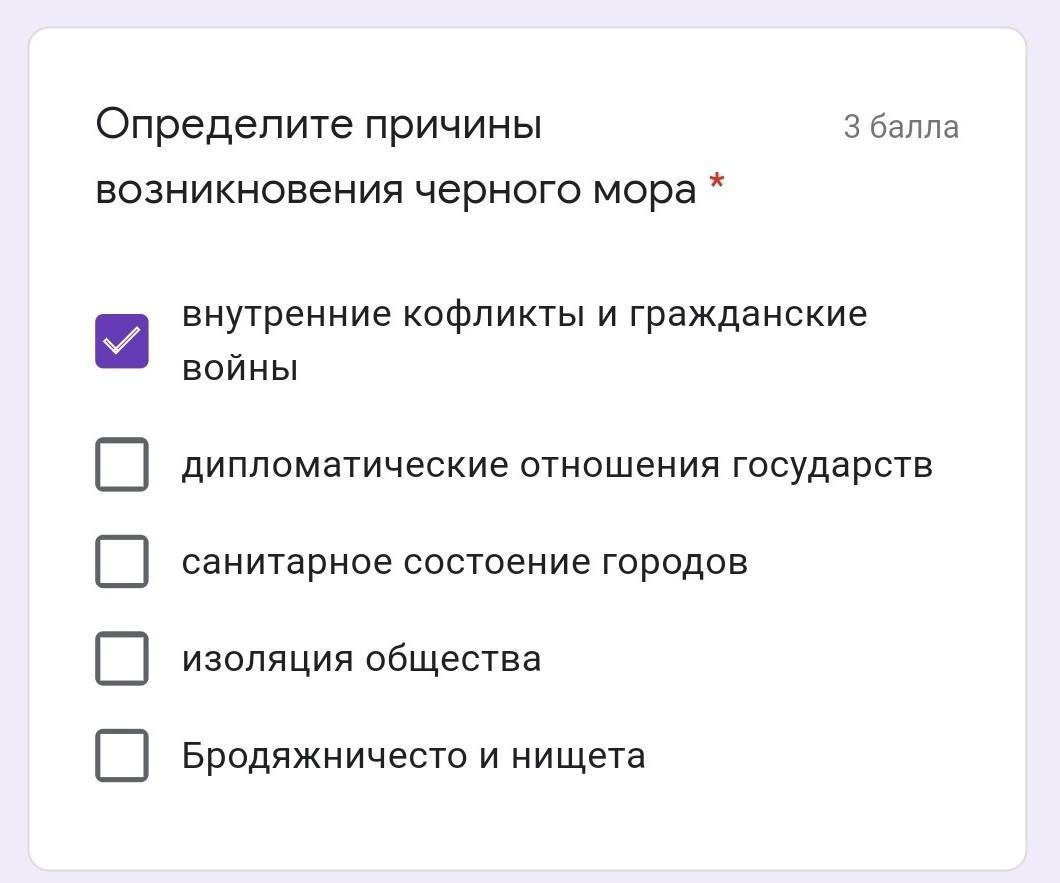Viewport: 1060px width, 883px height.
Task: Uncheck the "внутренние кофликты и гражданские войны" checkbox
Action: (122, 341)
